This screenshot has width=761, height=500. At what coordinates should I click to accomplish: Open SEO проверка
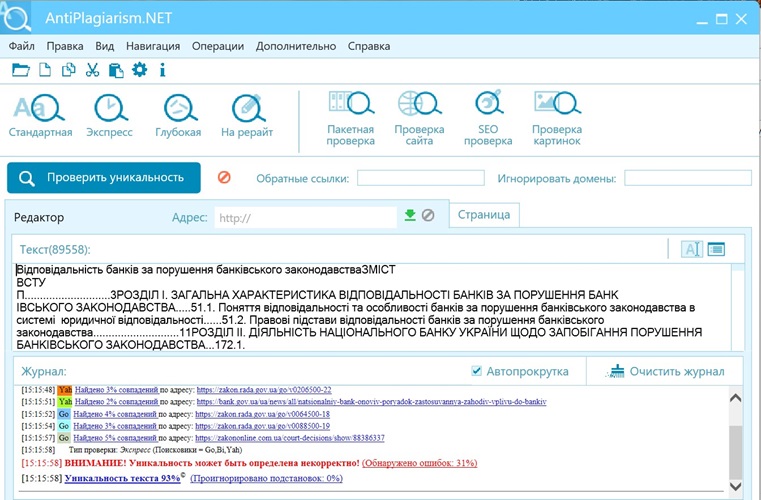click(x=488, y=118)
